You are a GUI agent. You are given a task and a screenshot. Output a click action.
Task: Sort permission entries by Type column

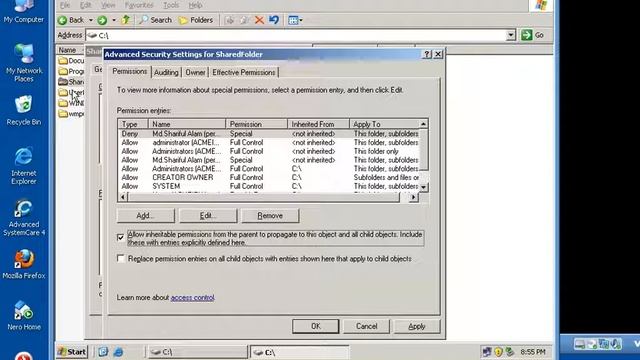[133, 124]
